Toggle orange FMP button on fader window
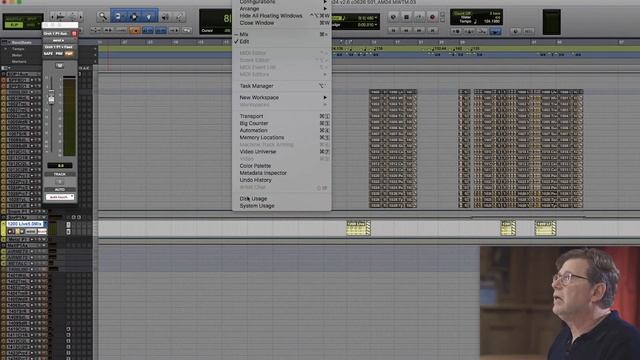The height and width of the screenshot is (360, 640). [x=69, y=53]
